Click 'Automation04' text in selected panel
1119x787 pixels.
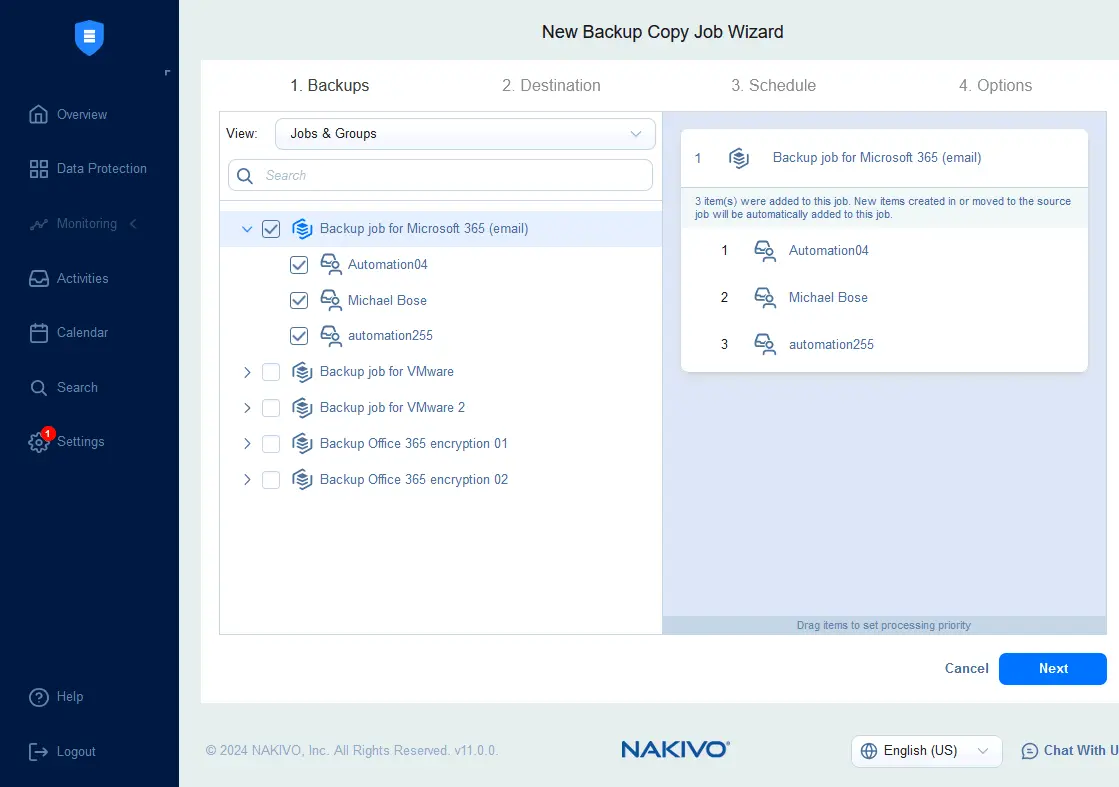pyautogui.click(x=829, y=250)
